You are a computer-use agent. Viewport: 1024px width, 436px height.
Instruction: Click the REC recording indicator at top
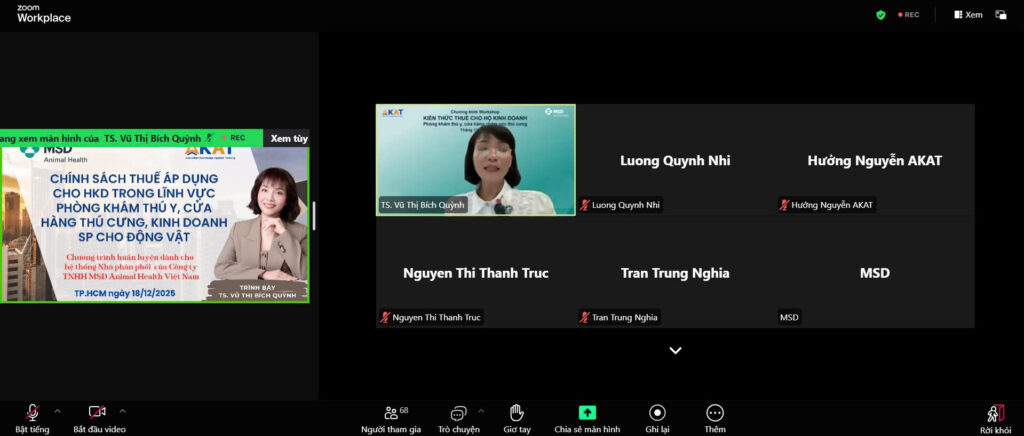click(x=908, y=15)
